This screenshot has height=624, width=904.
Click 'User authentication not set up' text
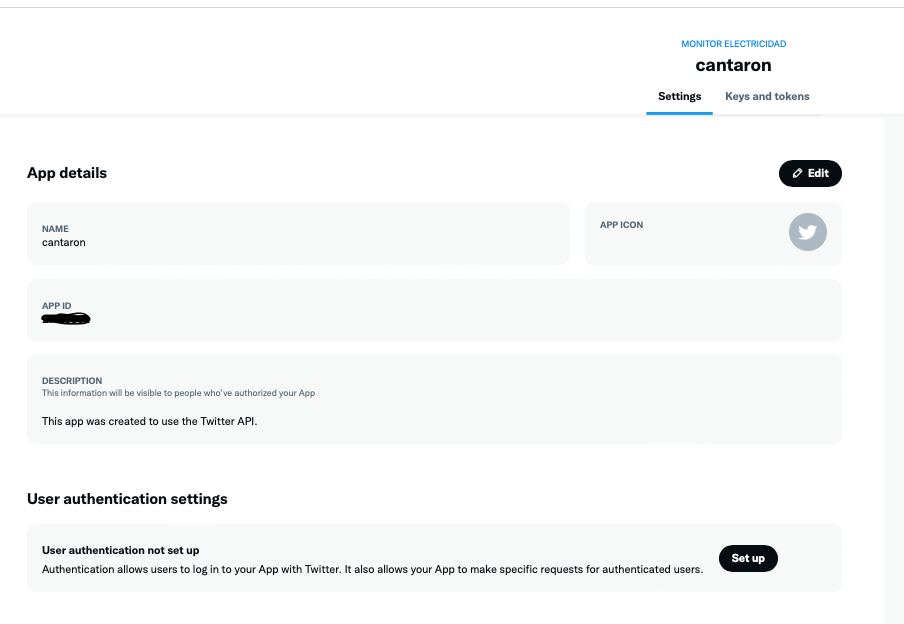(x=120, y=550)
